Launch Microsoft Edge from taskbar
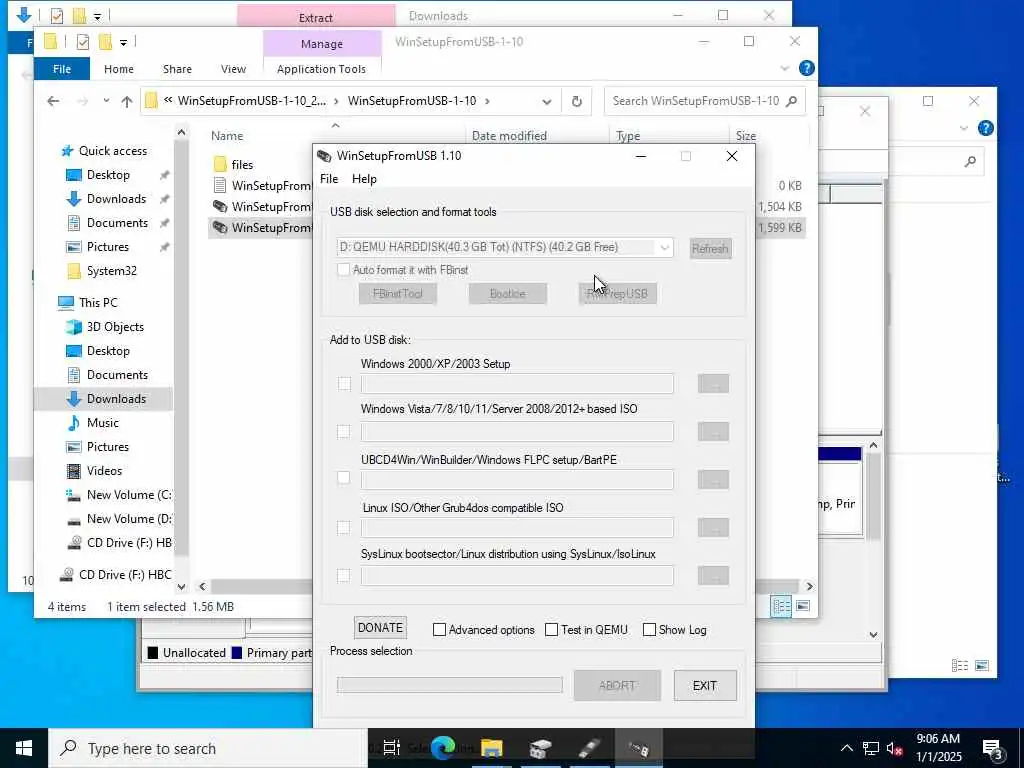Viewport: 1024px width, 768px height. (443, 748)
